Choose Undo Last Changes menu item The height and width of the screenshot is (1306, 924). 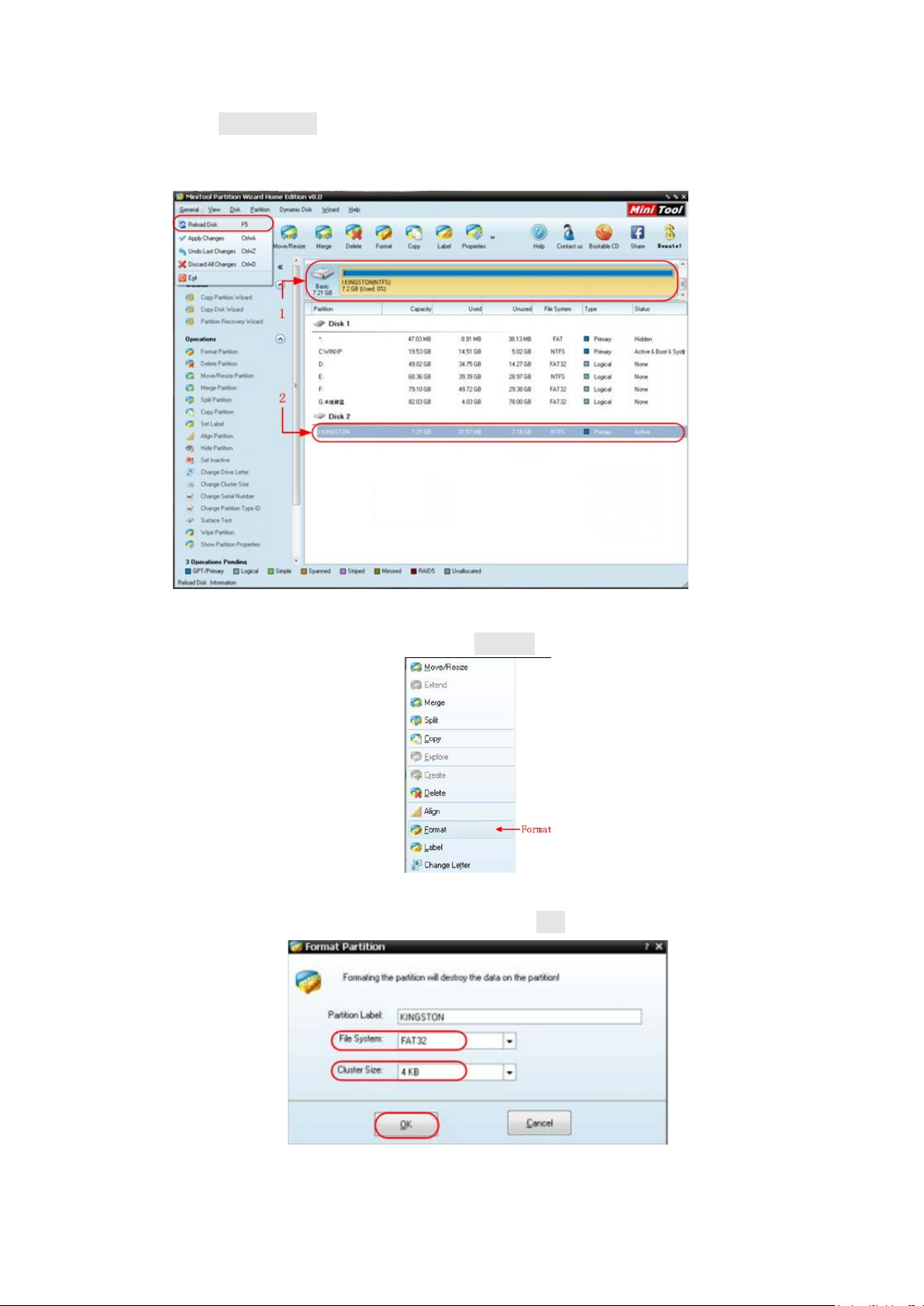click(x=223, y=252)
